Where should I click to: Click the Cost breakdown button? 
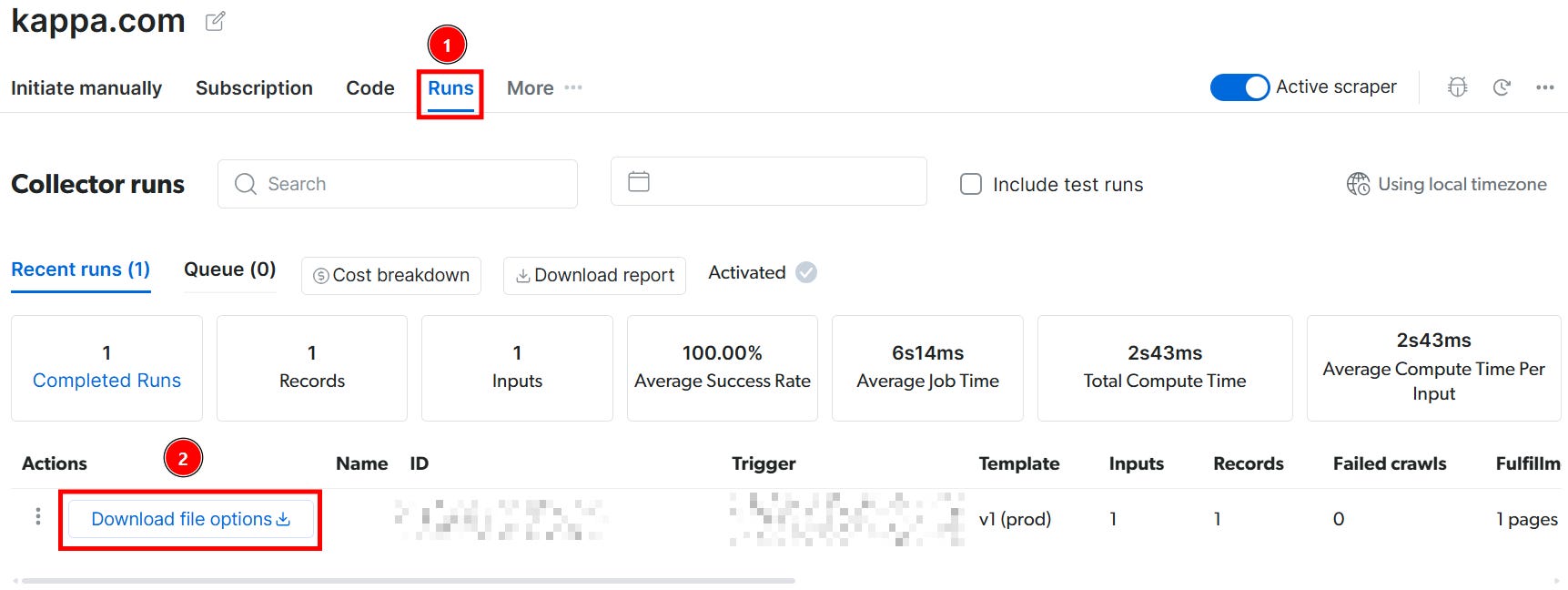click(391, 275)
